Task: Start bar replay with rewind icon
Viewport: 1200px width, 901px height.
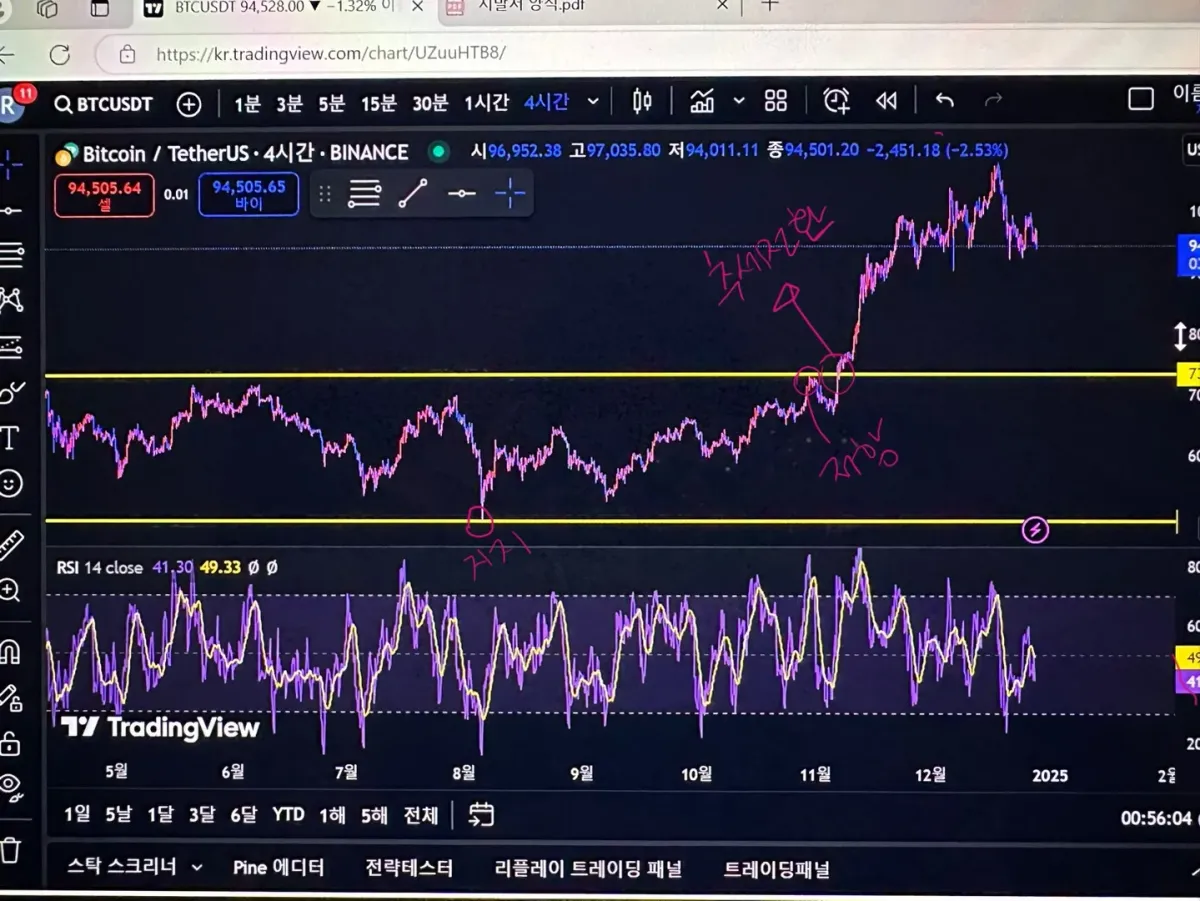Action: (x=886, y=100)
